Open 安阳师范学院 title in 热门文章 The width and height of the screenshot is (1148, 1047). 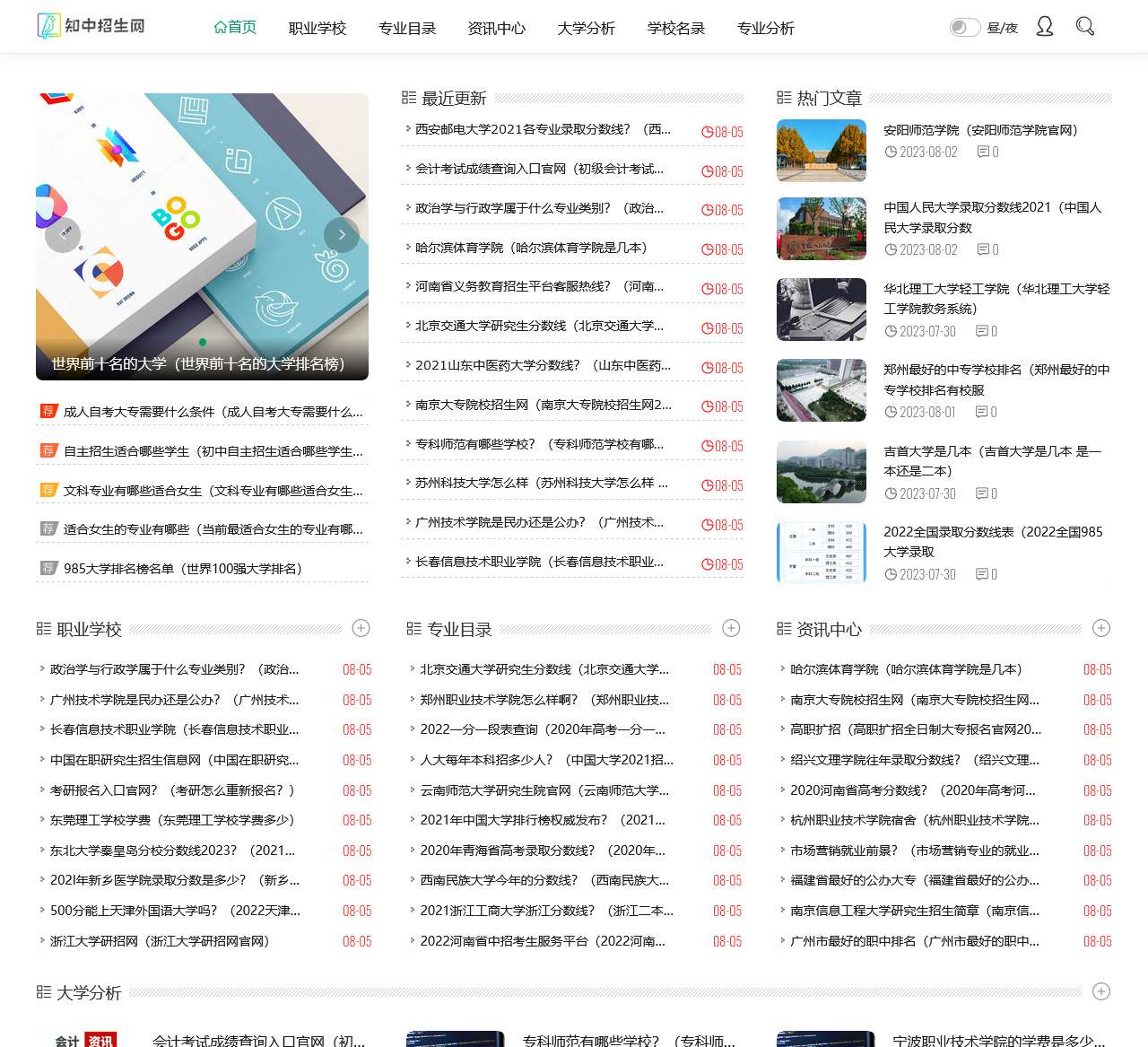981,130
